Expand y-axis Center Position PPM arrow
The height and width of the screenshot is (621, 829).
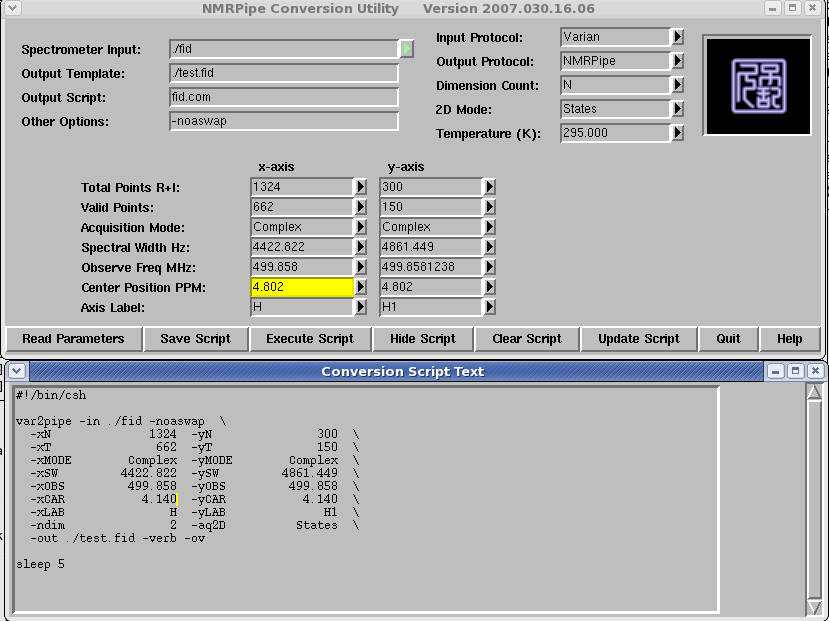pos(490,287)
